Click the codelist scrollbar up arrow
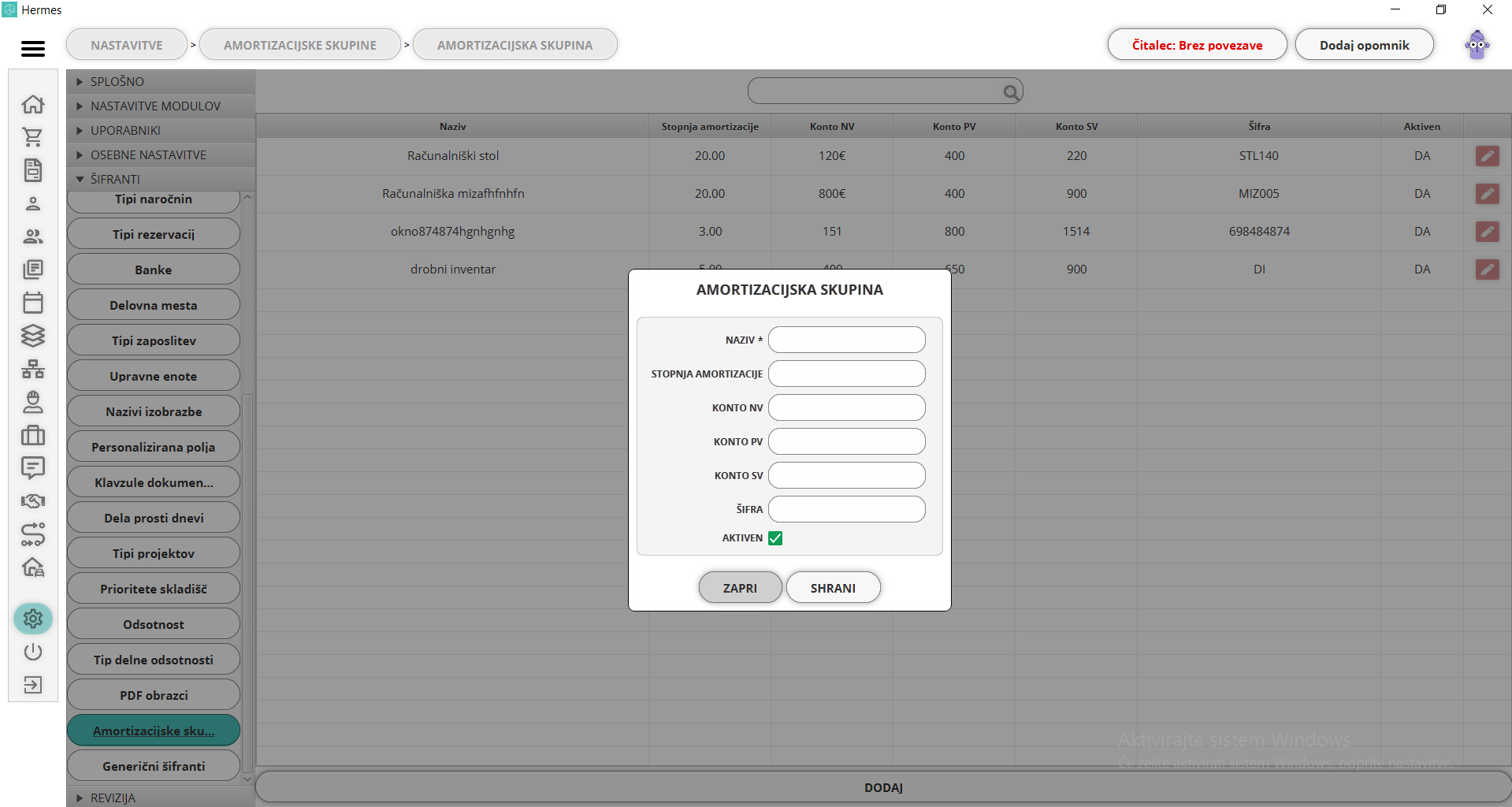The image size is (1512, 807). [x=247, y=197]
